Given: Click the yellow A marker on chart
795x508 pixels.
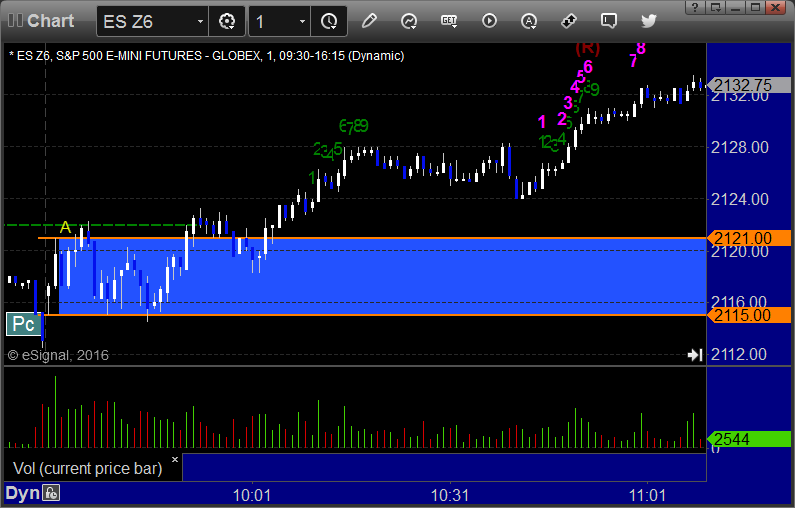Looking at the screenshot, I should [x=65, y=227].
